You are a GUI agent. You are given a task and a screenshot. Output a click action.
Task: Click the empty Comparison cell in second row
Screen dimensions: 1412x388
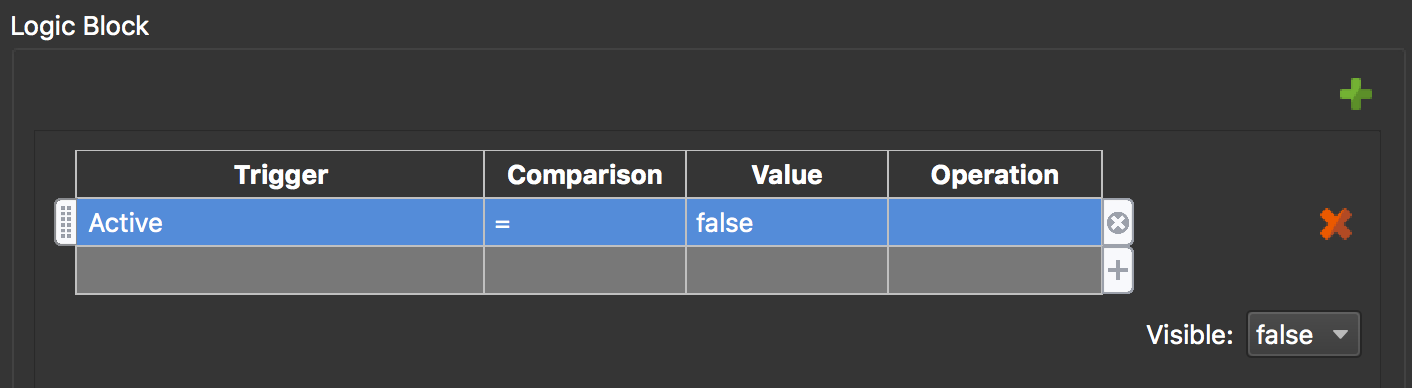(x=585, y=270)
